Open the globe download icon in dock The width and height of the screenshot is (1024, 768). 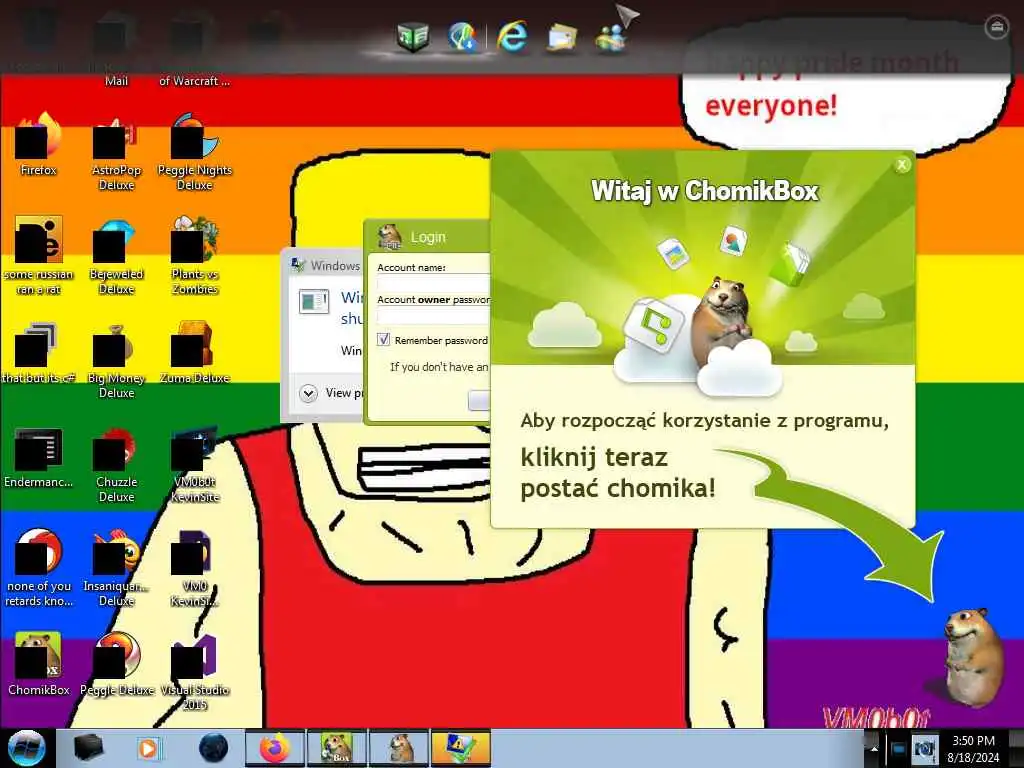(462, 36)
